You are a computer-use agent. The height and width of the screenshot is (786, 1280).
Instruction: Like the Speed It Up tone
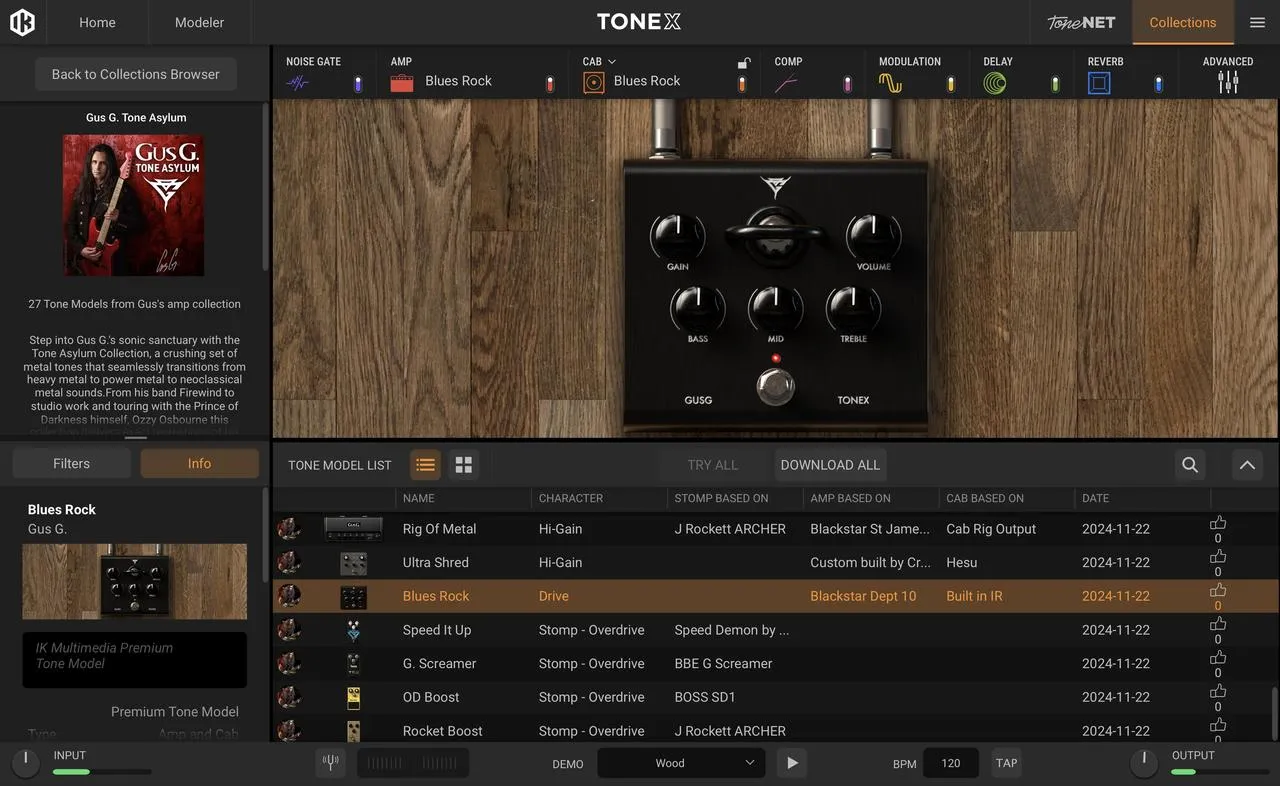pos(1218,624)
